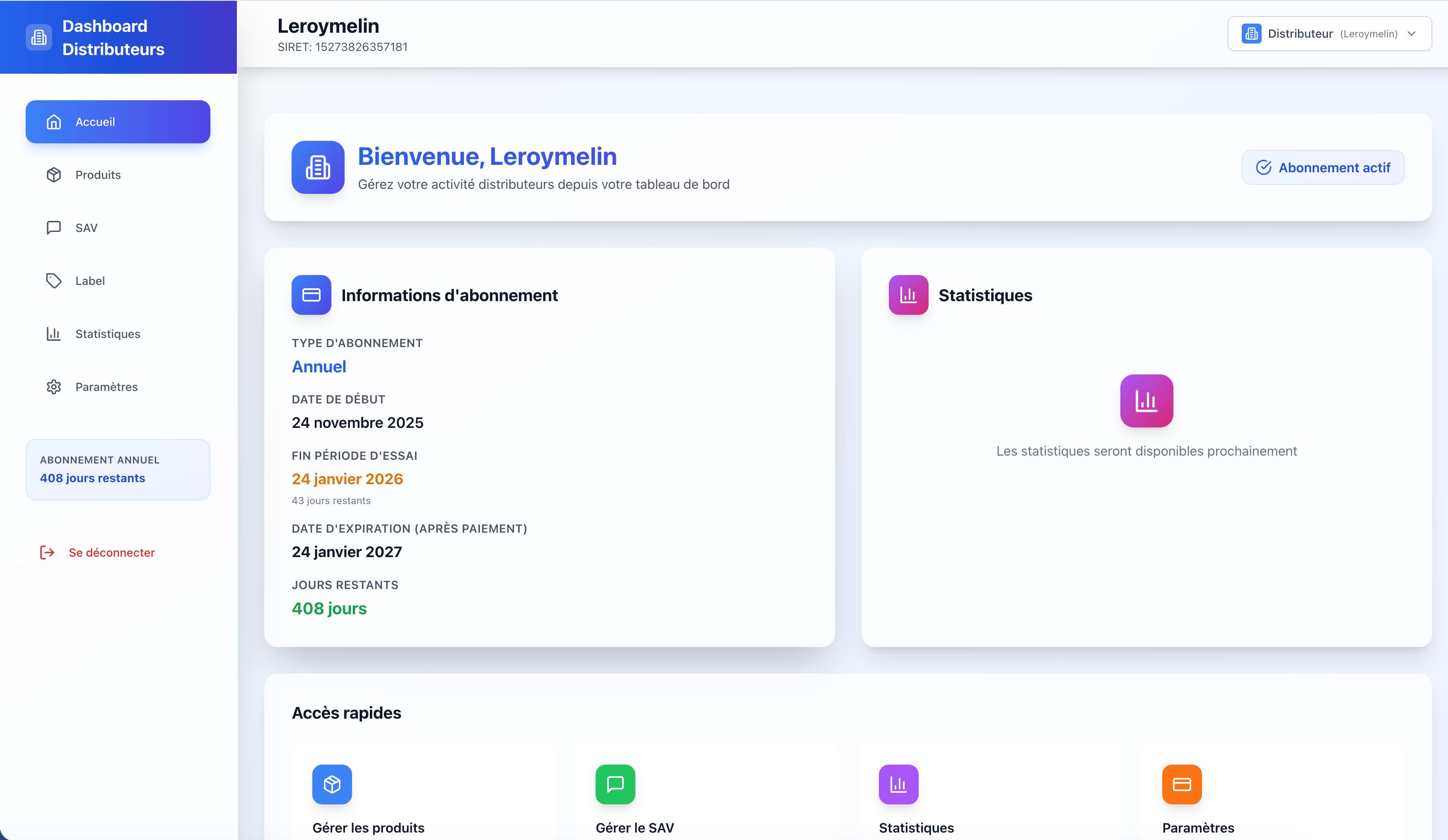This screenshot has width=1448, height=840.
Task: Click the credit card icon by Informations d'abonnement
Action: click(x=311, y=295)
